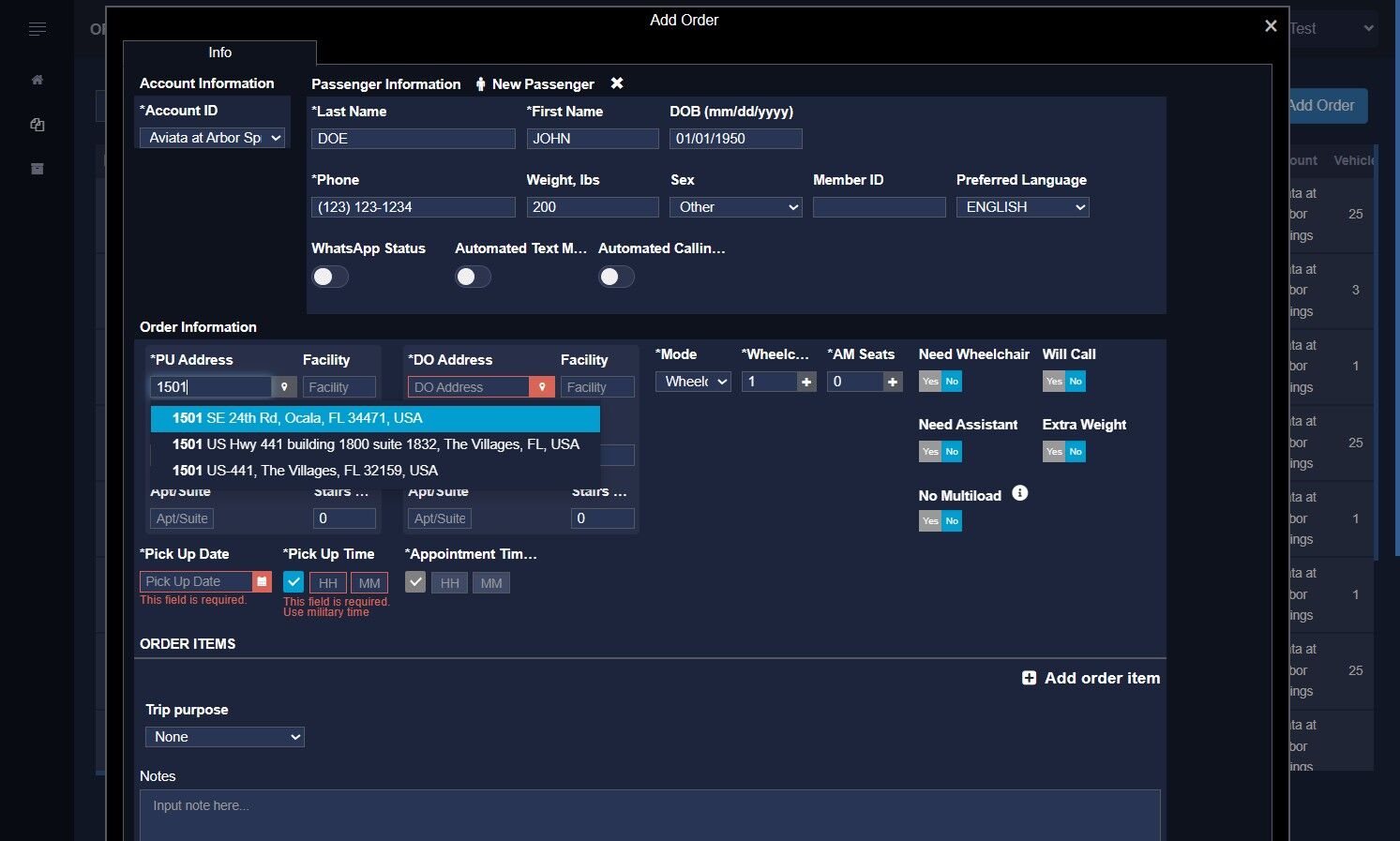Click the PU Address map pin icon
The height and width of the screenshot is (841, 1400).
(x=284, y=387)
